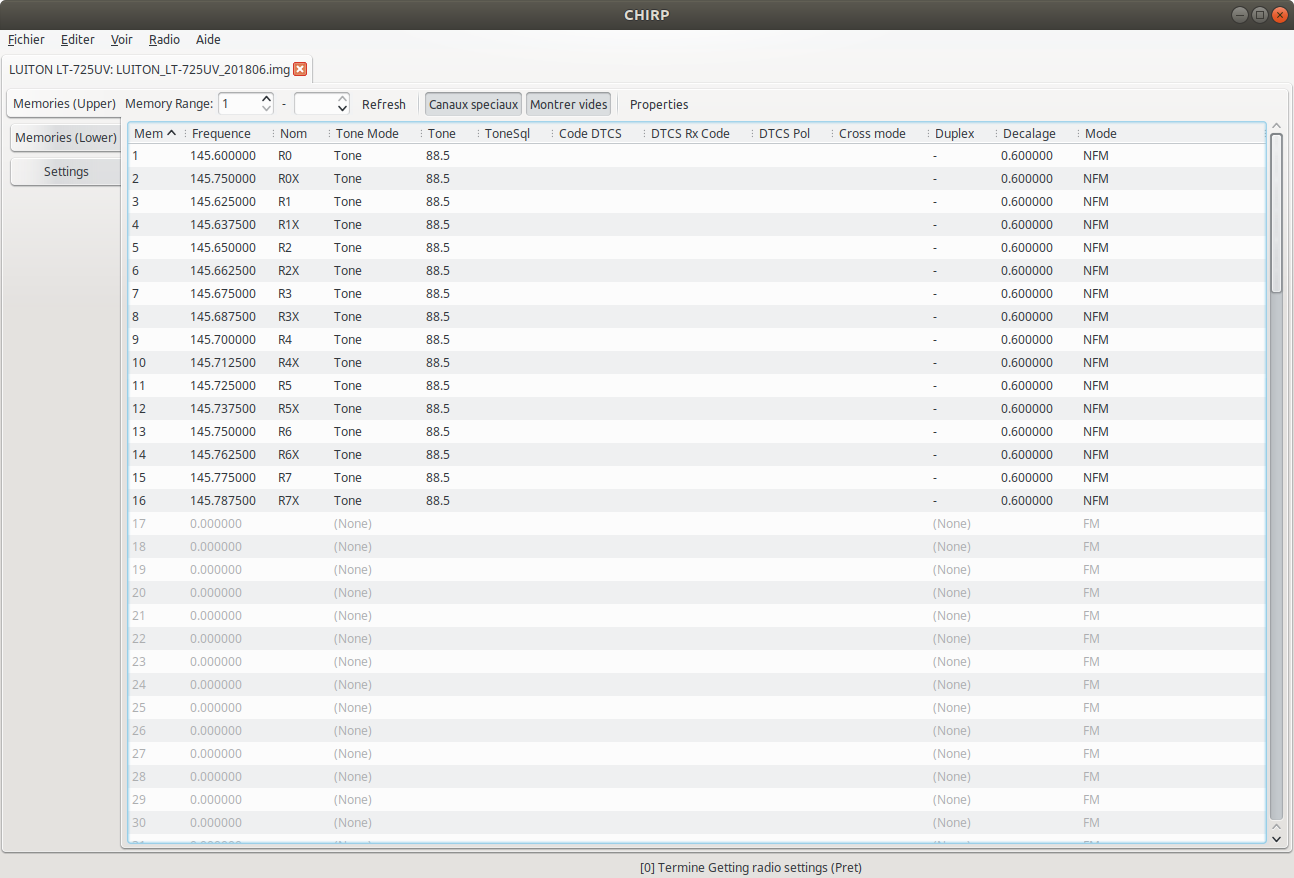
Task: Click Tone Mode cell of row R4X
Action: pyautogui.click(x=374, y=362)
